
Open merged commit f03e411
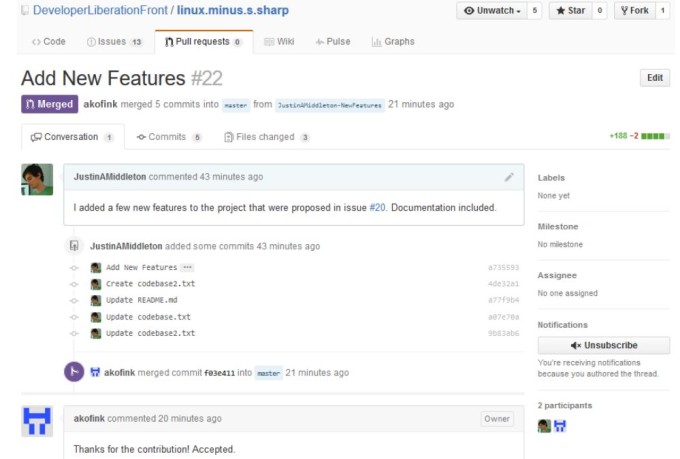tap(219, 373)
